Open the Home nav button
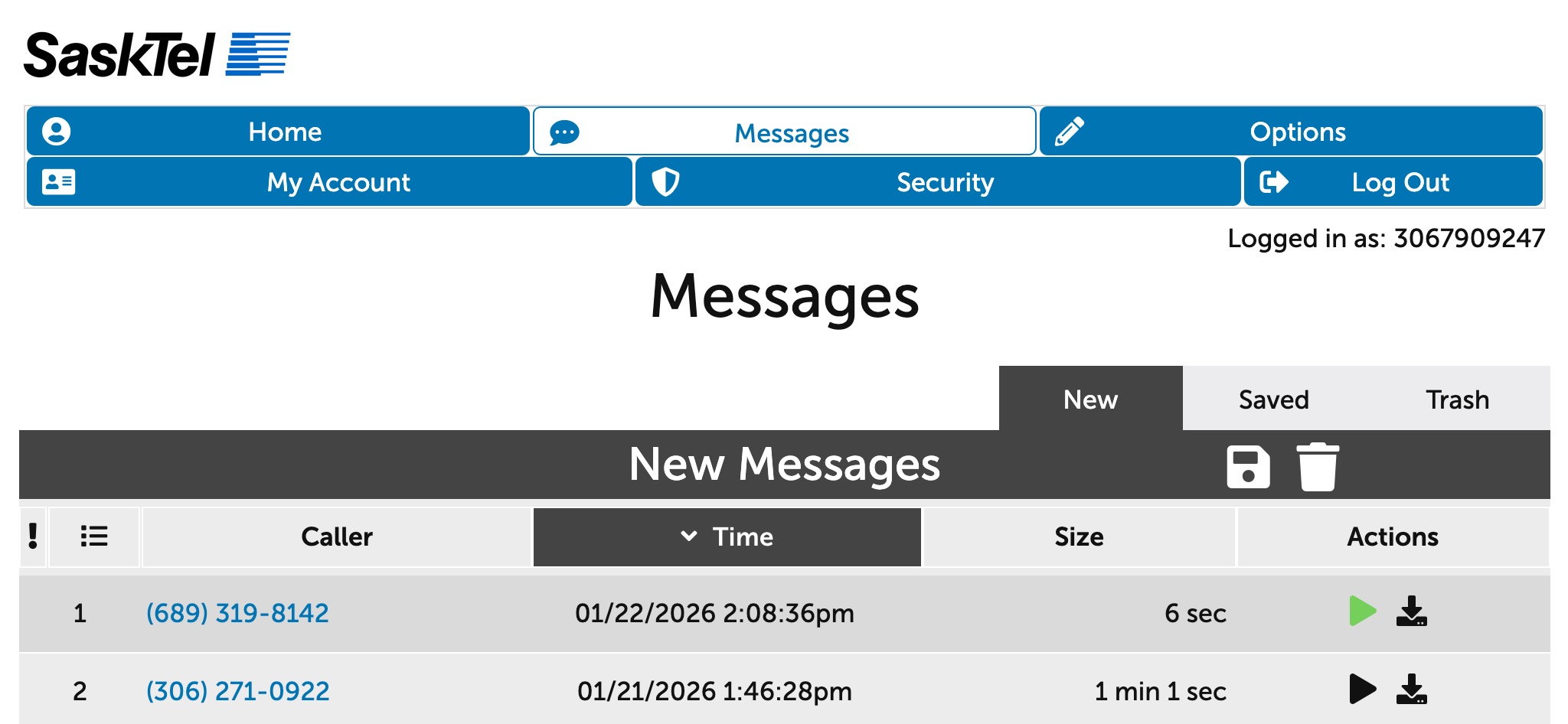The image size is (1568, 724). (278, 132)
